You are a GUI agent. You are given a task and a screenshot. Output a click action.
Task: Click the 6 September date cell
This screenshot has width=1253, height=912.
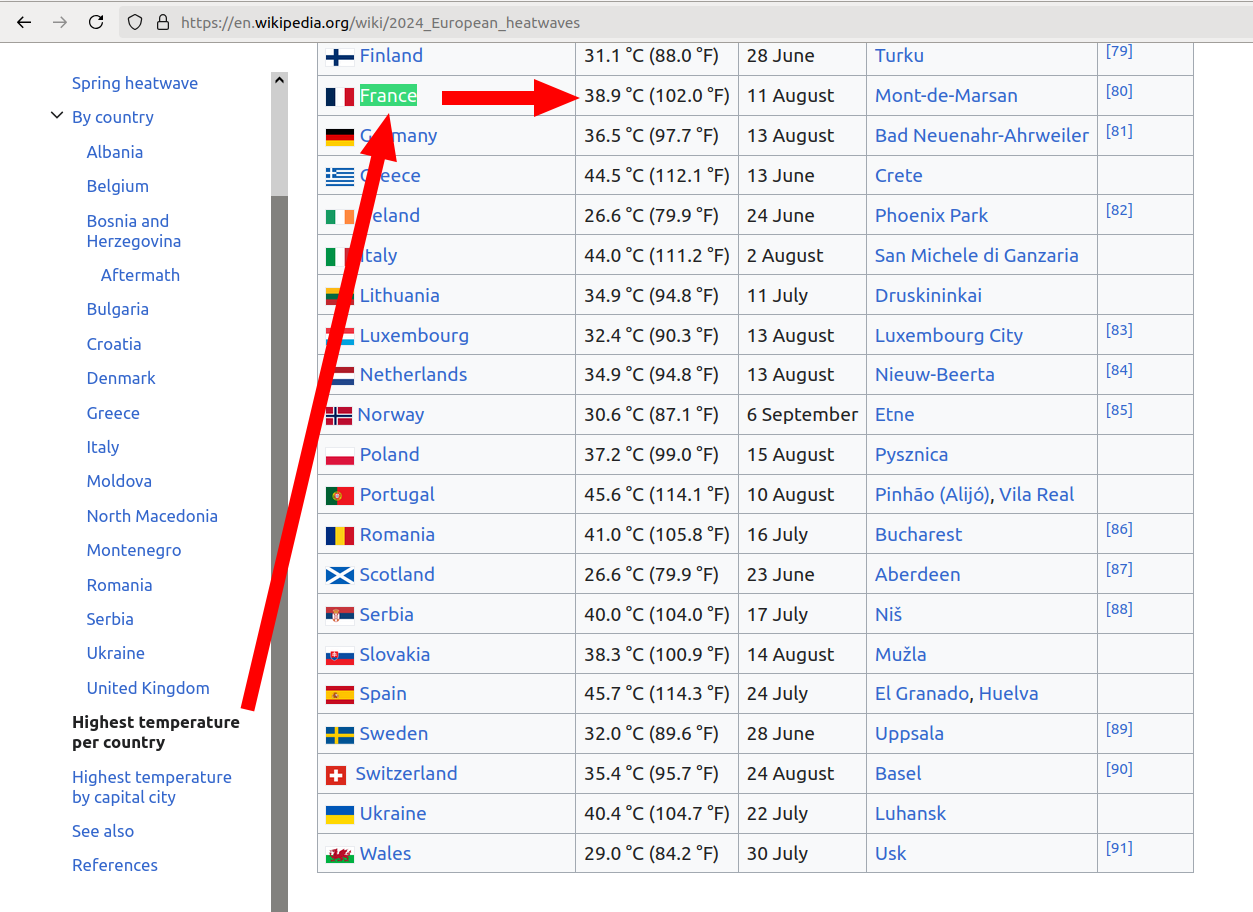click(802, 415)
